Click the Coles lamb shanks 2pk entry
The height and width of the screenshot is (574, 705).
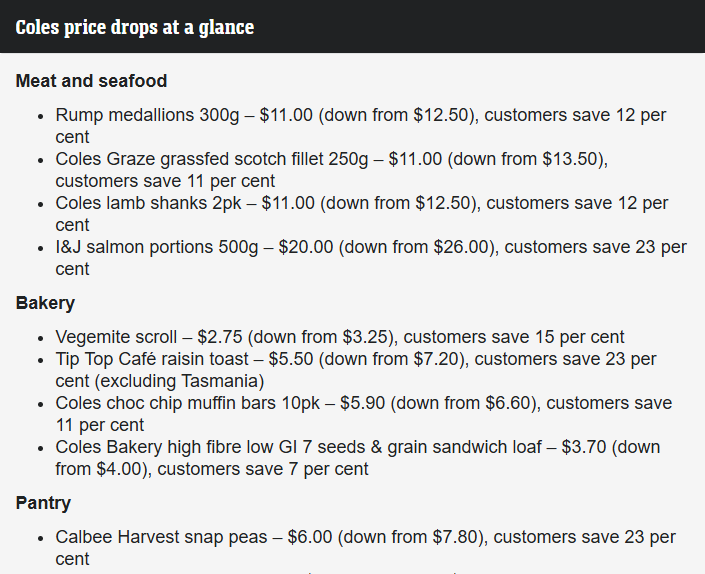click(x=362, y=214)
